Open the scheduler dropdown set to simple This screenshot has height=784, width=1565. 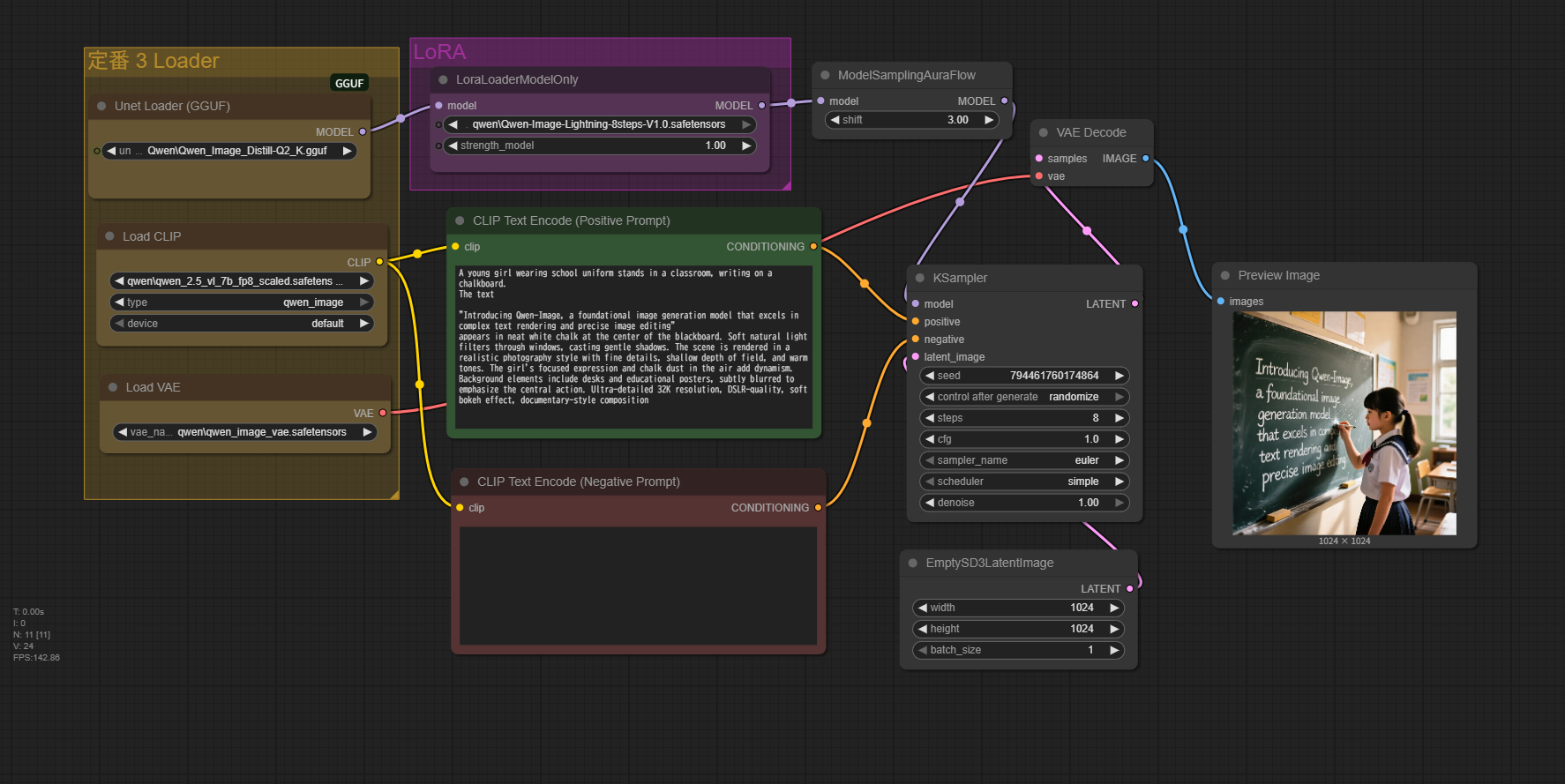point(1024,482)
